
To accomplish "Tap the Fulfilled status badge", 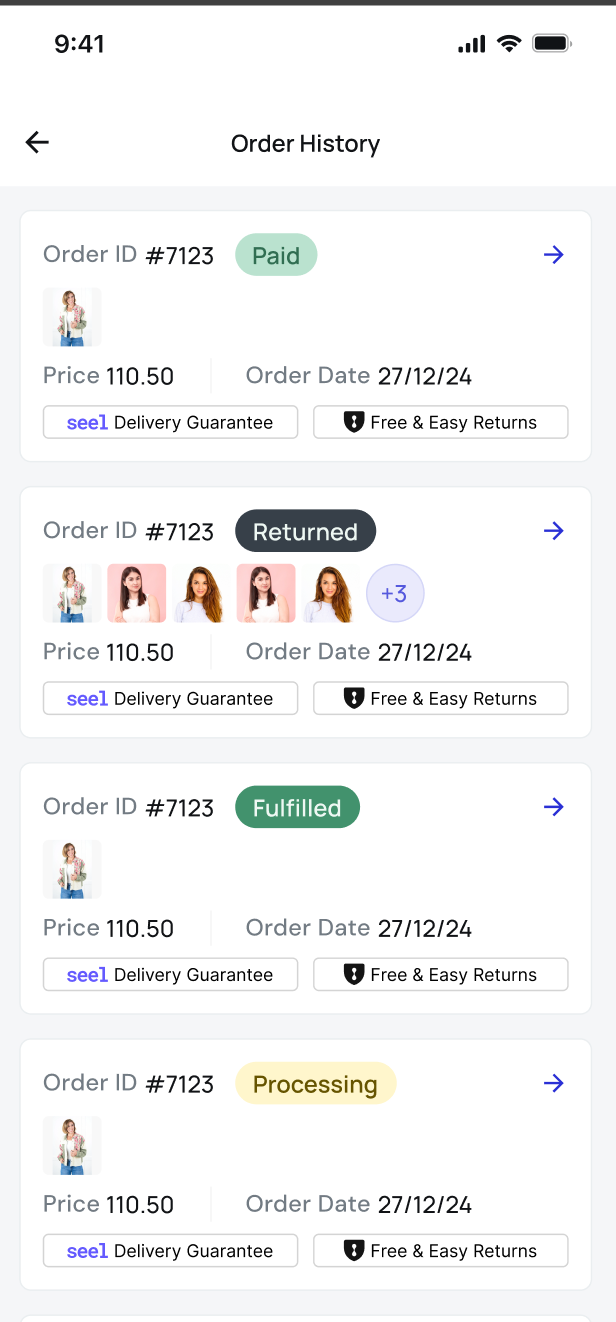I will click(x=297, y=807).
